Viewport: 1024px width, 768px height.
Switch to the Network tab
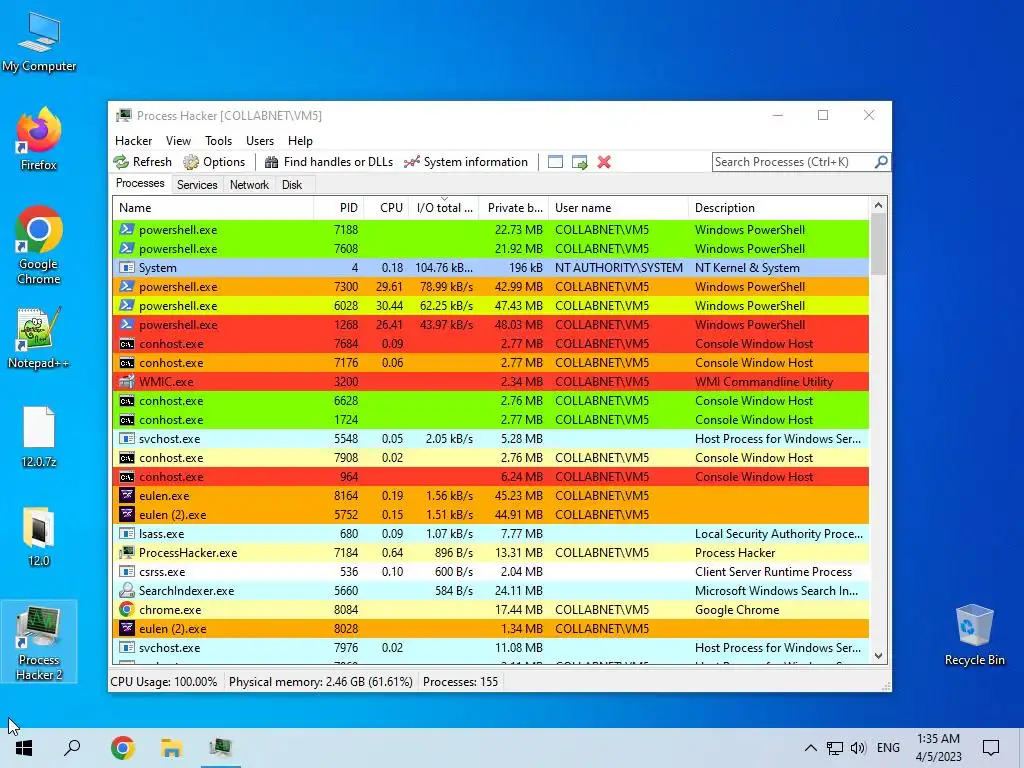pyautogui.click(x=249, y=185)
